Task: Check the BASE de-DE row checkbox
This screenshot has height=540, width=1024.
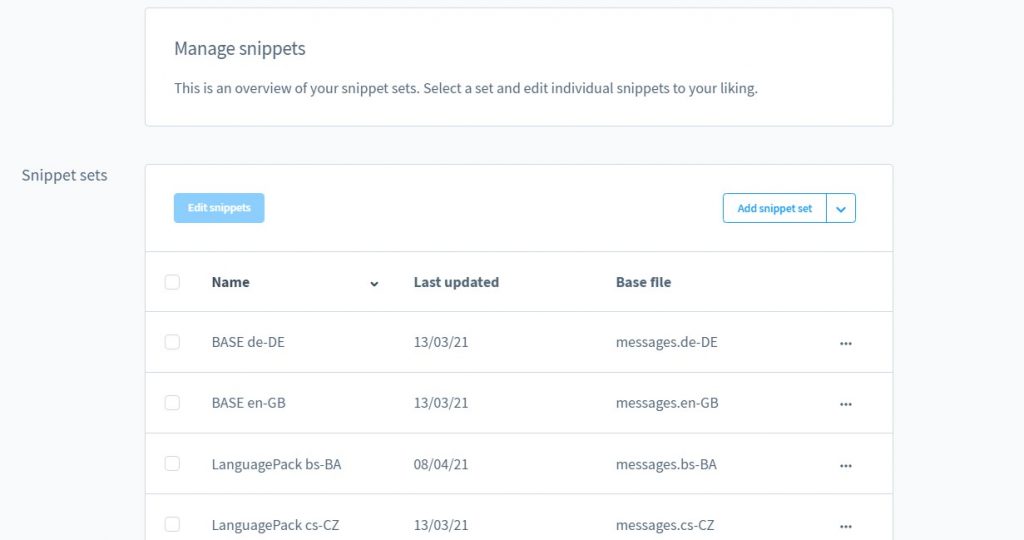Action: point(172,342)
